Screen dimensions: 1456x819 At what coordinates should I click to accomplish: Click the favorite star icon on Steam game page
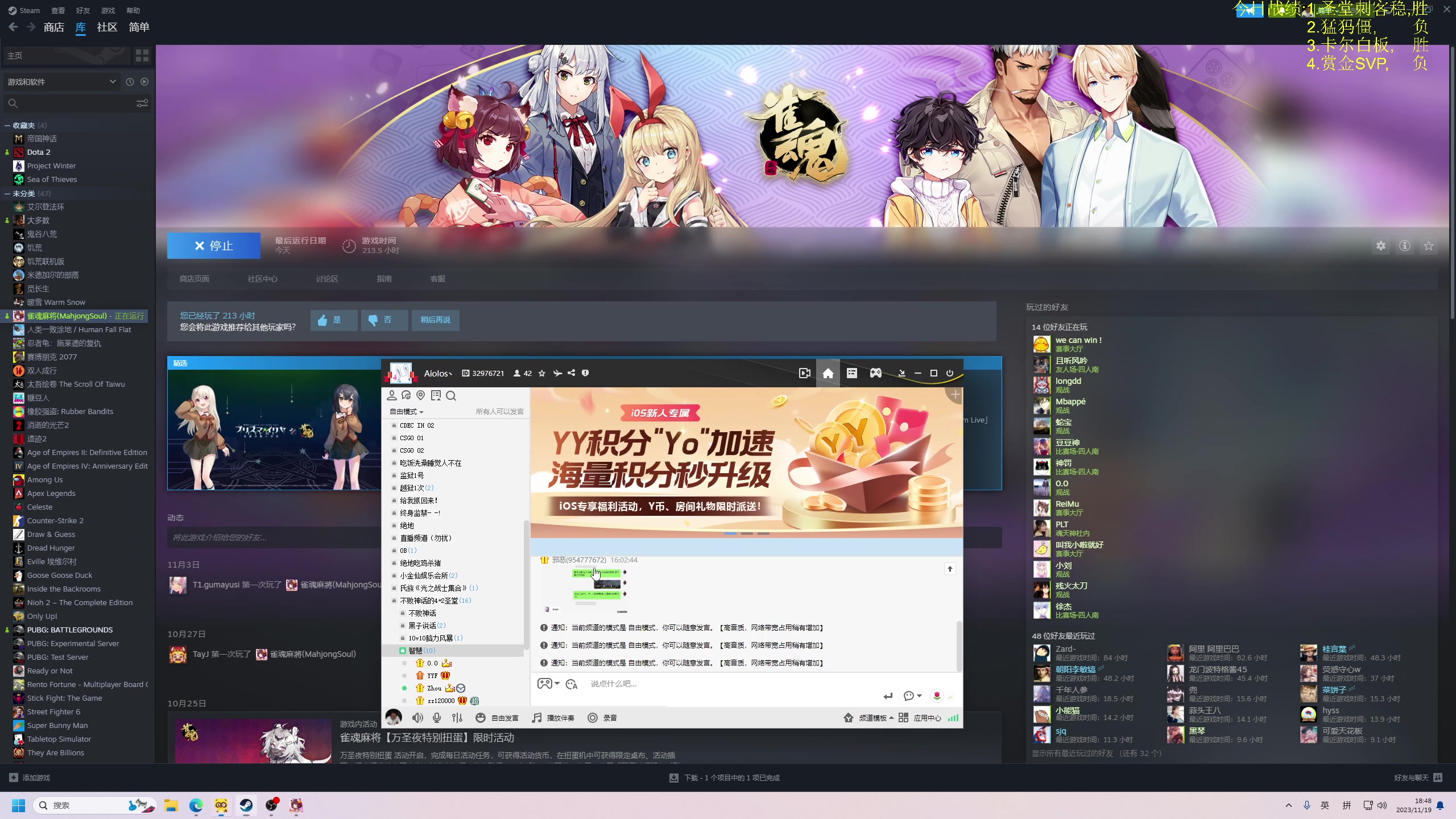click(1428, 246)
